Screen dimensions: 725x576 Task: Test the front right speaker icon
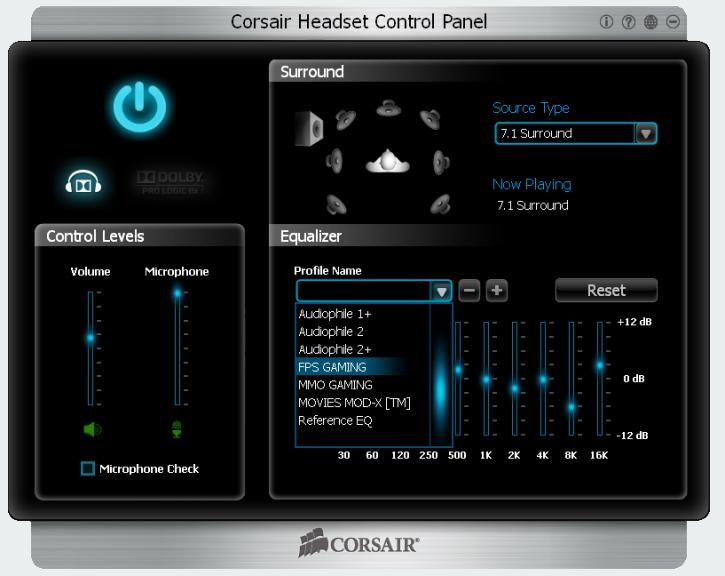point(430,119)
